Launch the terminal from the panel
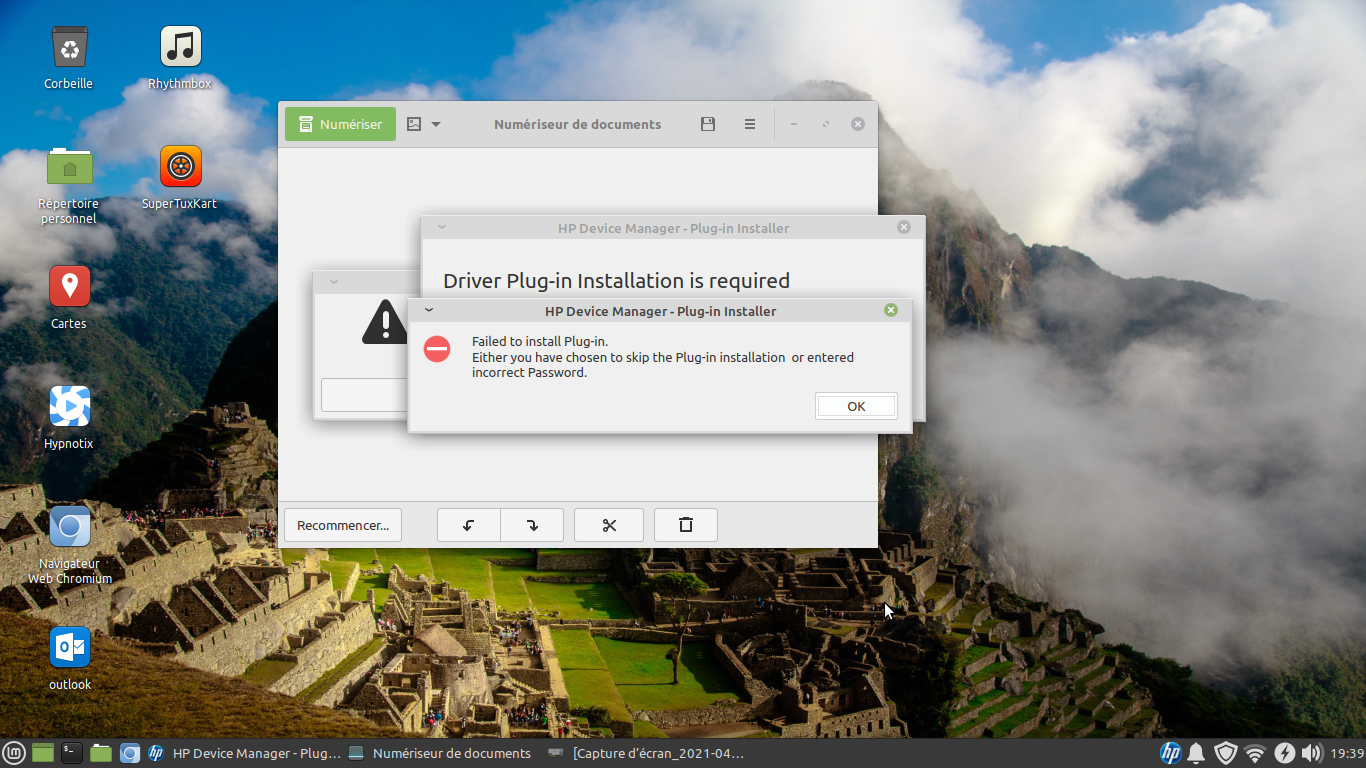This screenshot has width=1366, height=768. [71, 753]
